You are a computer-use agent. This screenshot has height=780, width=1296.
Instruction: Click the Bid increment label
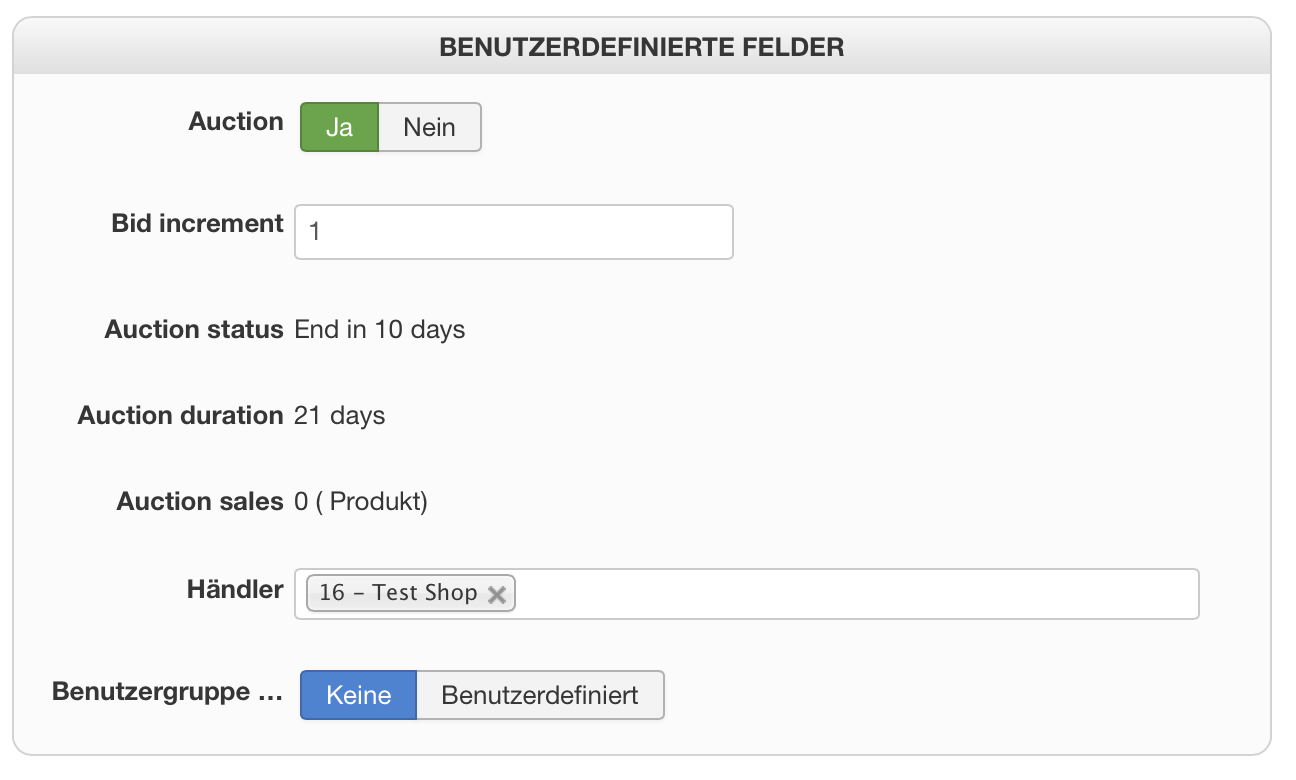tap(197, 223)
